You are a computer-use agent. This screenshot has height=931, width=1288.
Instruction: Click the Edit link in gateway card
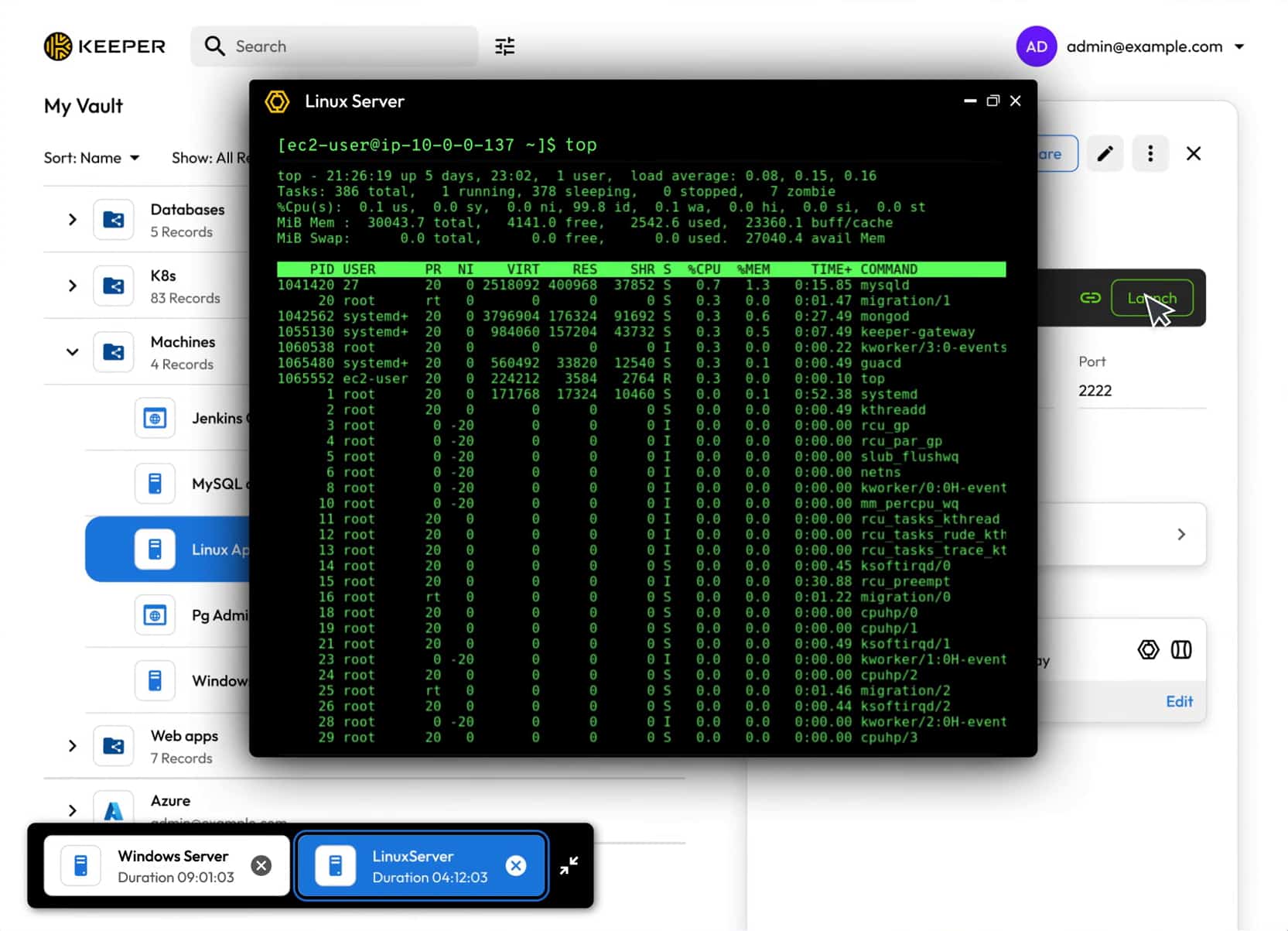click(1179, 701)
